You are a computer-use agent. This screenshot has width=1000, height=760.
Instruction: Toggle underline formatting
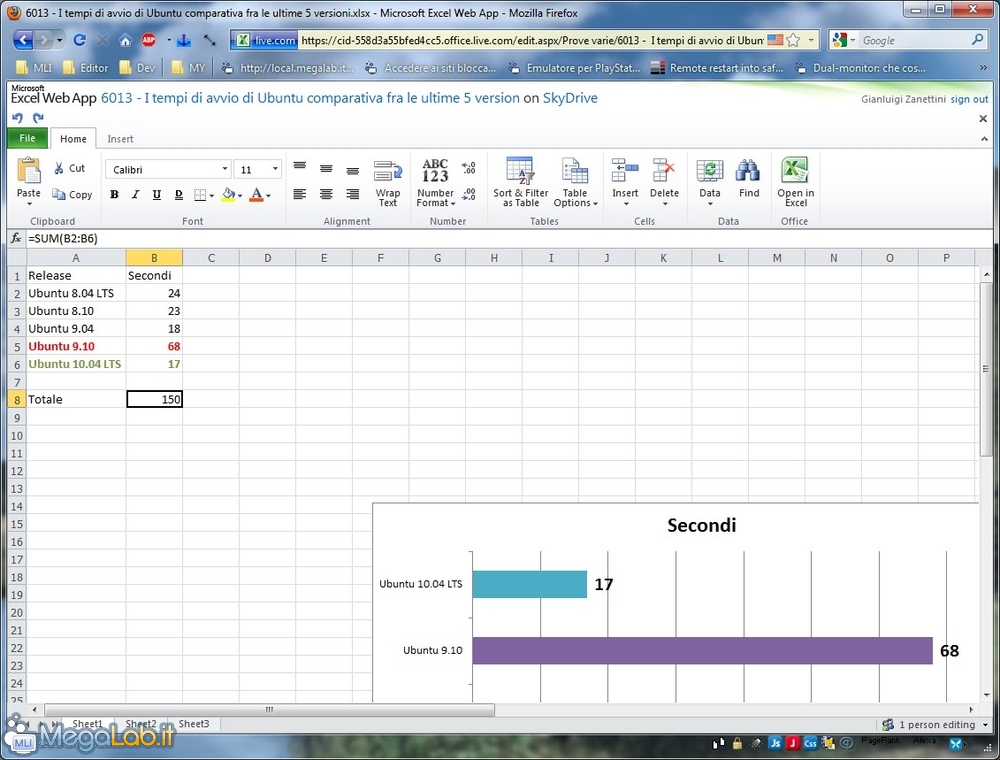point(156,194)
